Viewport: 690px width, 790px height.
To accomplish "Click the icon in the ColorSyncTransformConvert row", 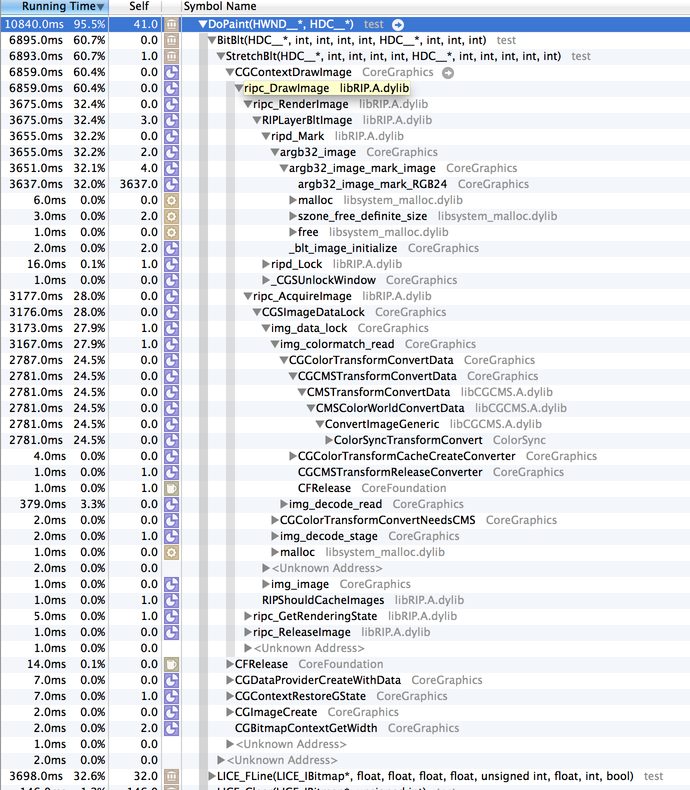I will tap(170, 440).
